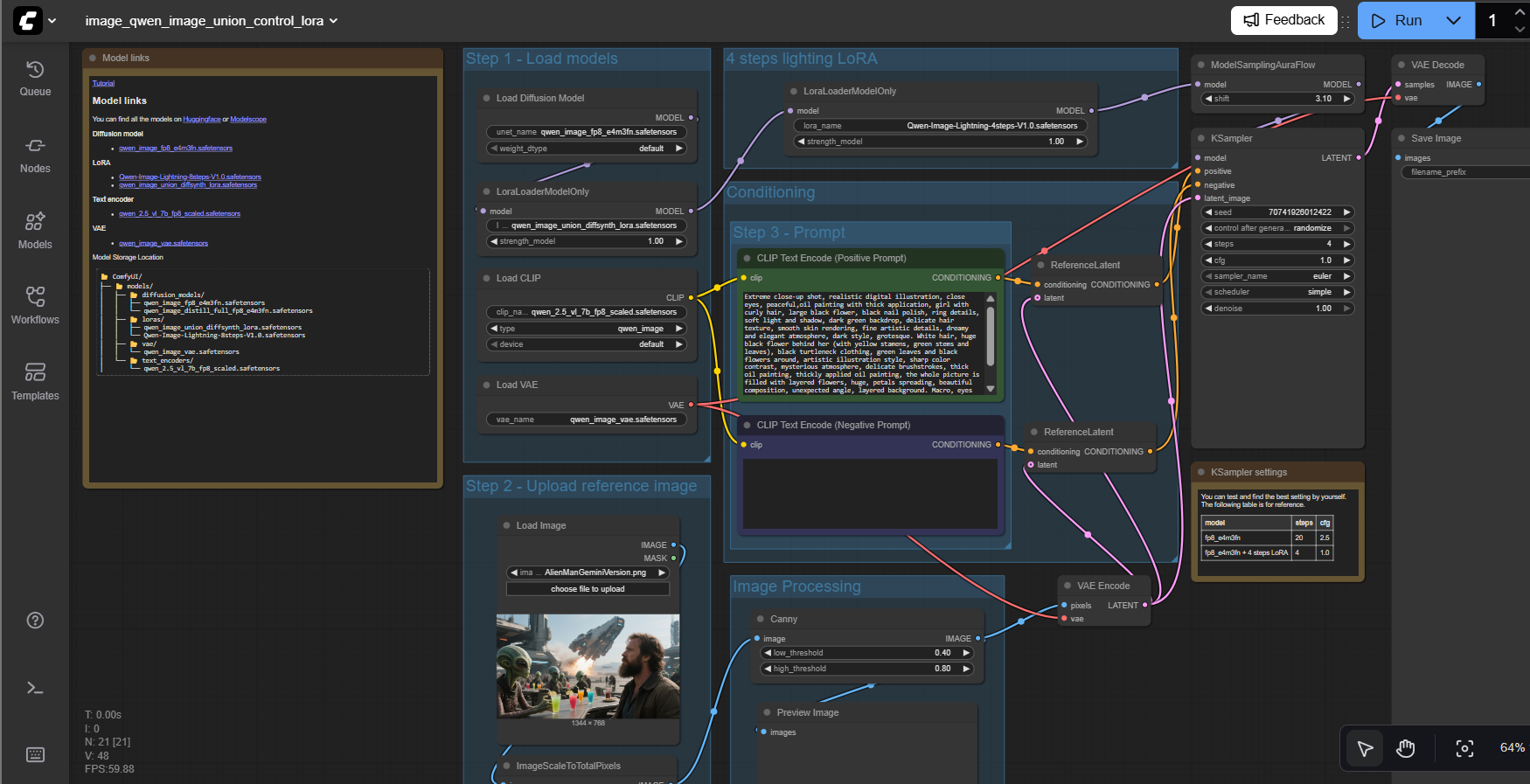
Task: Open keyboard shortcuts icon in sidebar
Action: coord(35,754)
